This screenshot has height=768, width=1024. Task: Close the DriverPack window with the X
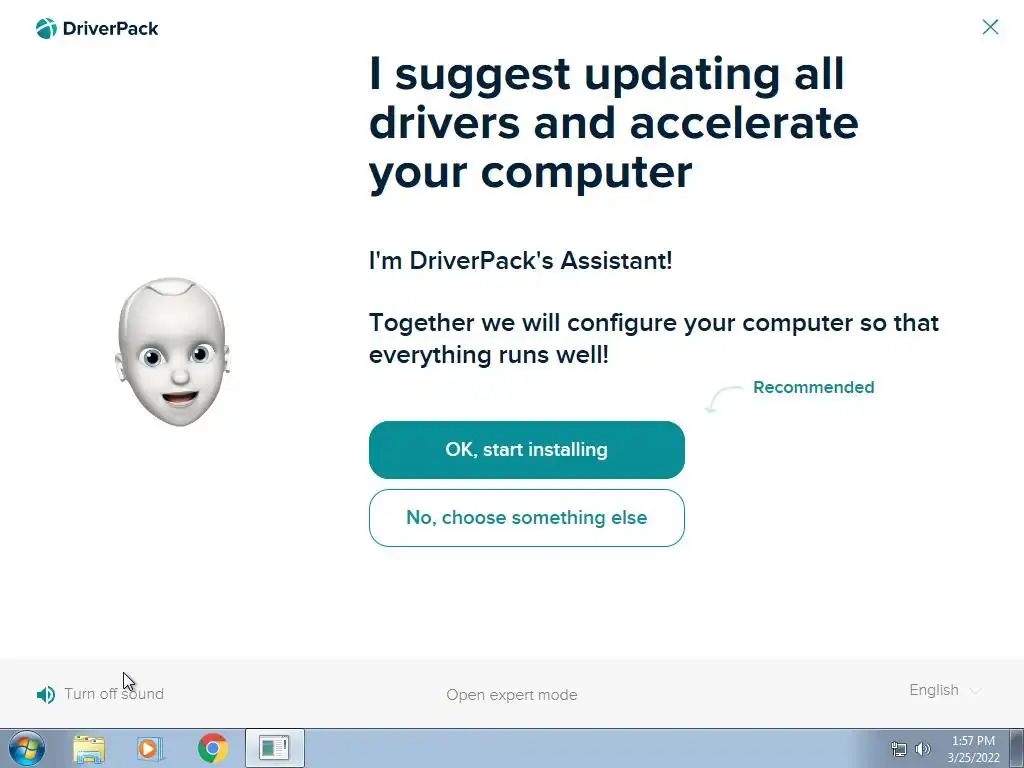[990, 27]
